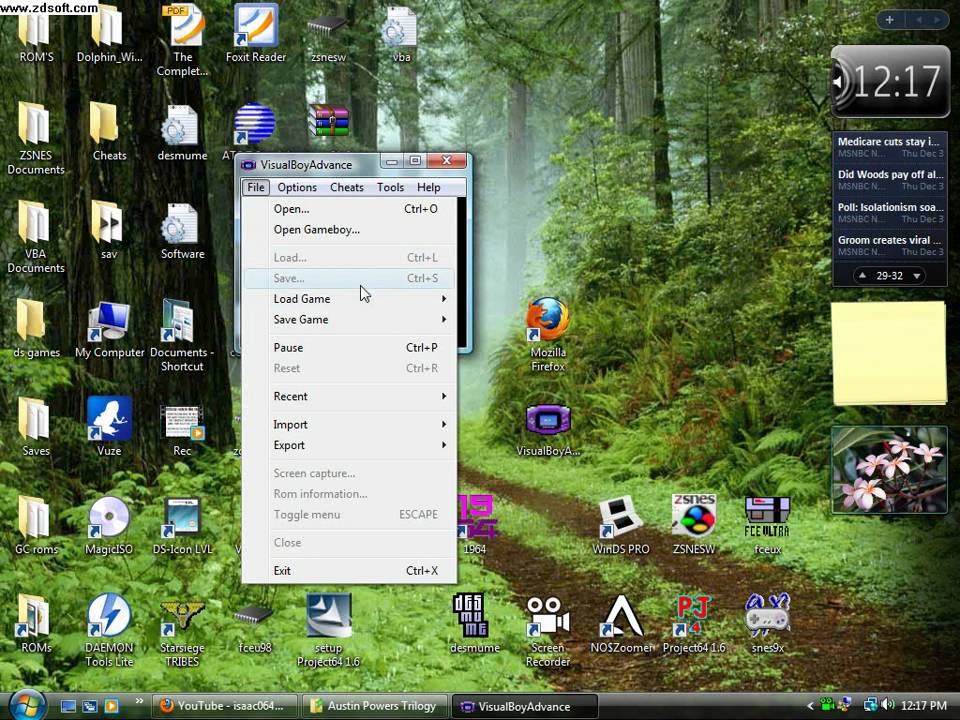
Task: Open the Cheats menu
Action: coord(347,187)
